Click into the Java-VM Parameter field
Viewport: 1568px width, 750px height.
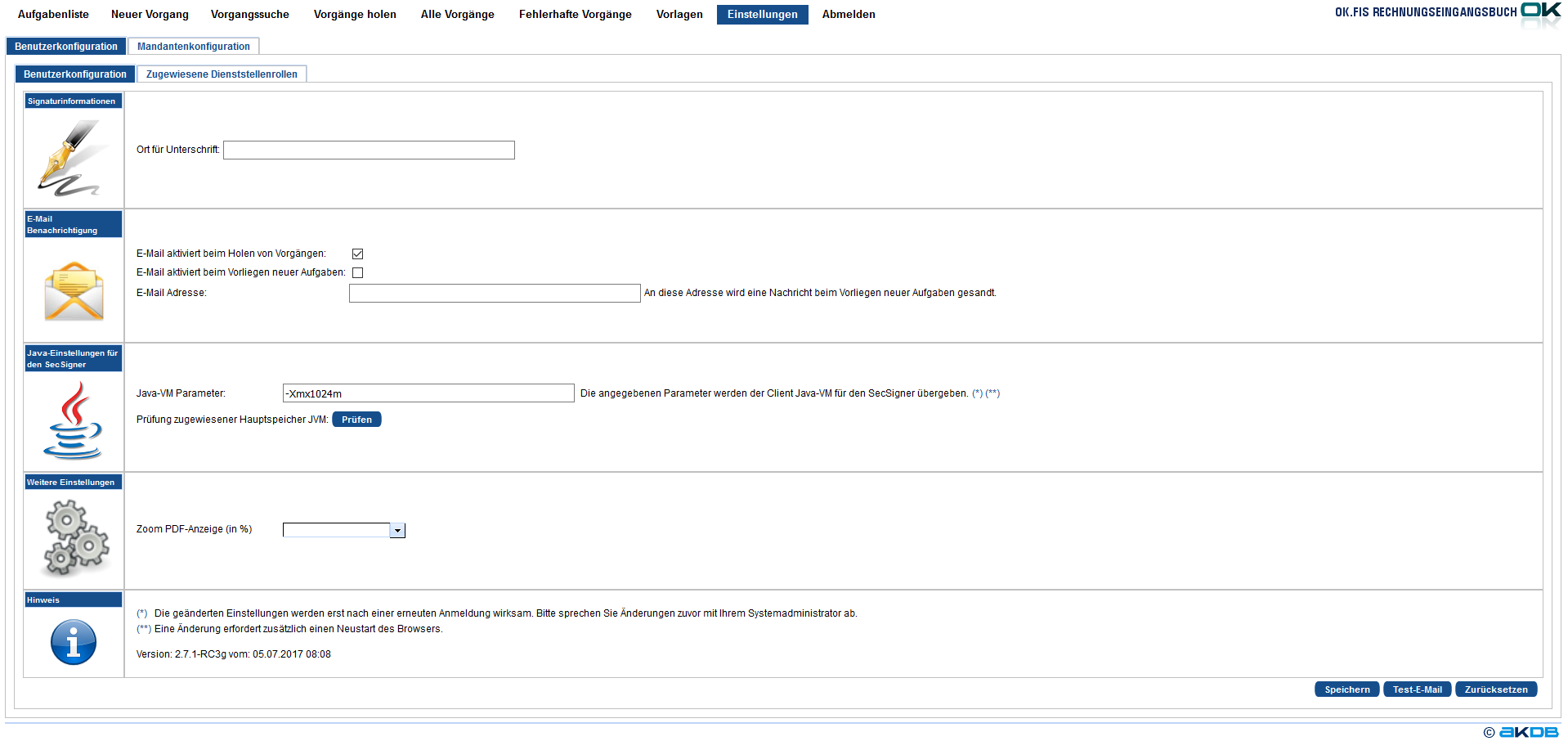point(428,393)
